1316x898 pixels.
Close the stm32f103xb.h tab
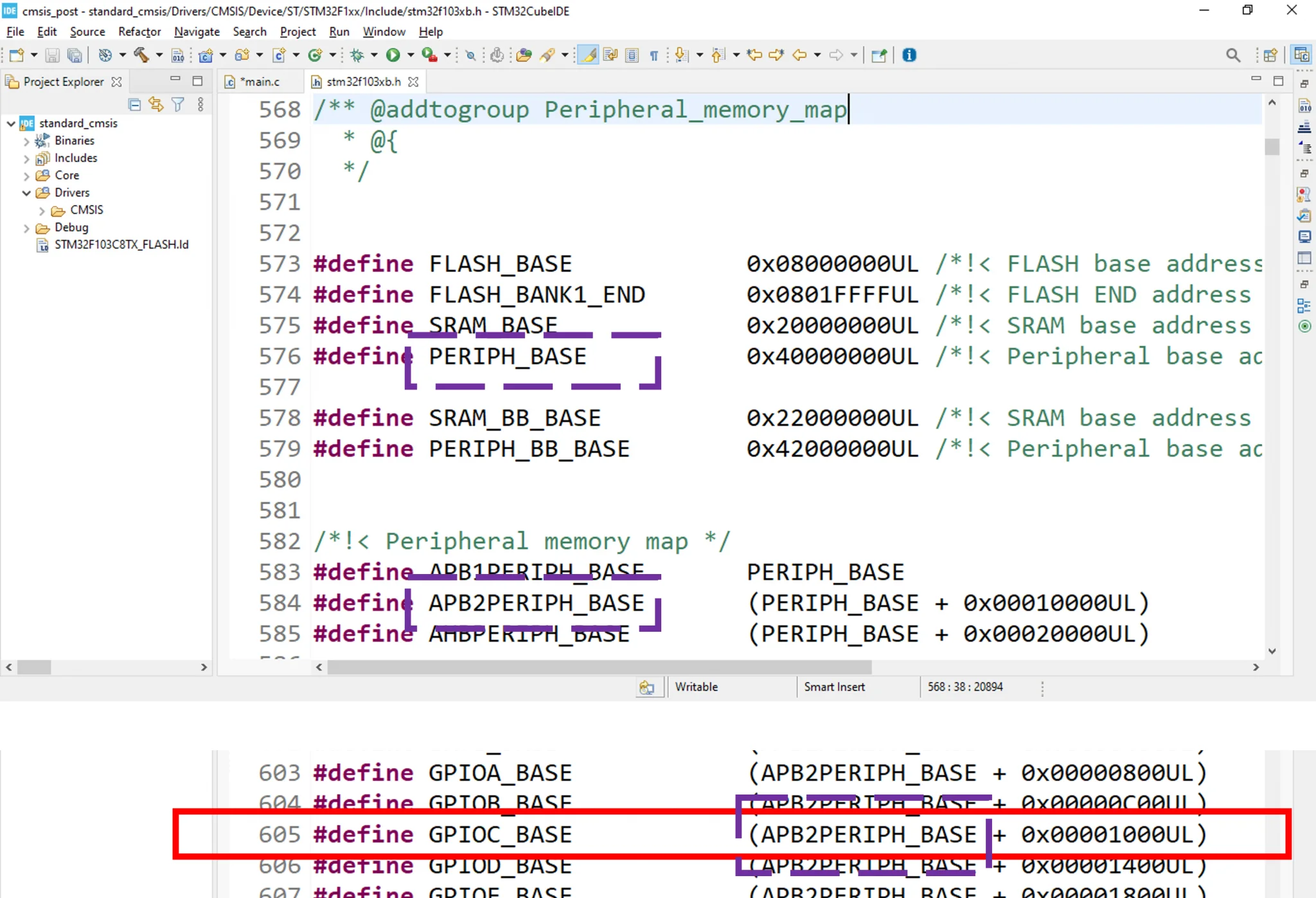(413, 82)
